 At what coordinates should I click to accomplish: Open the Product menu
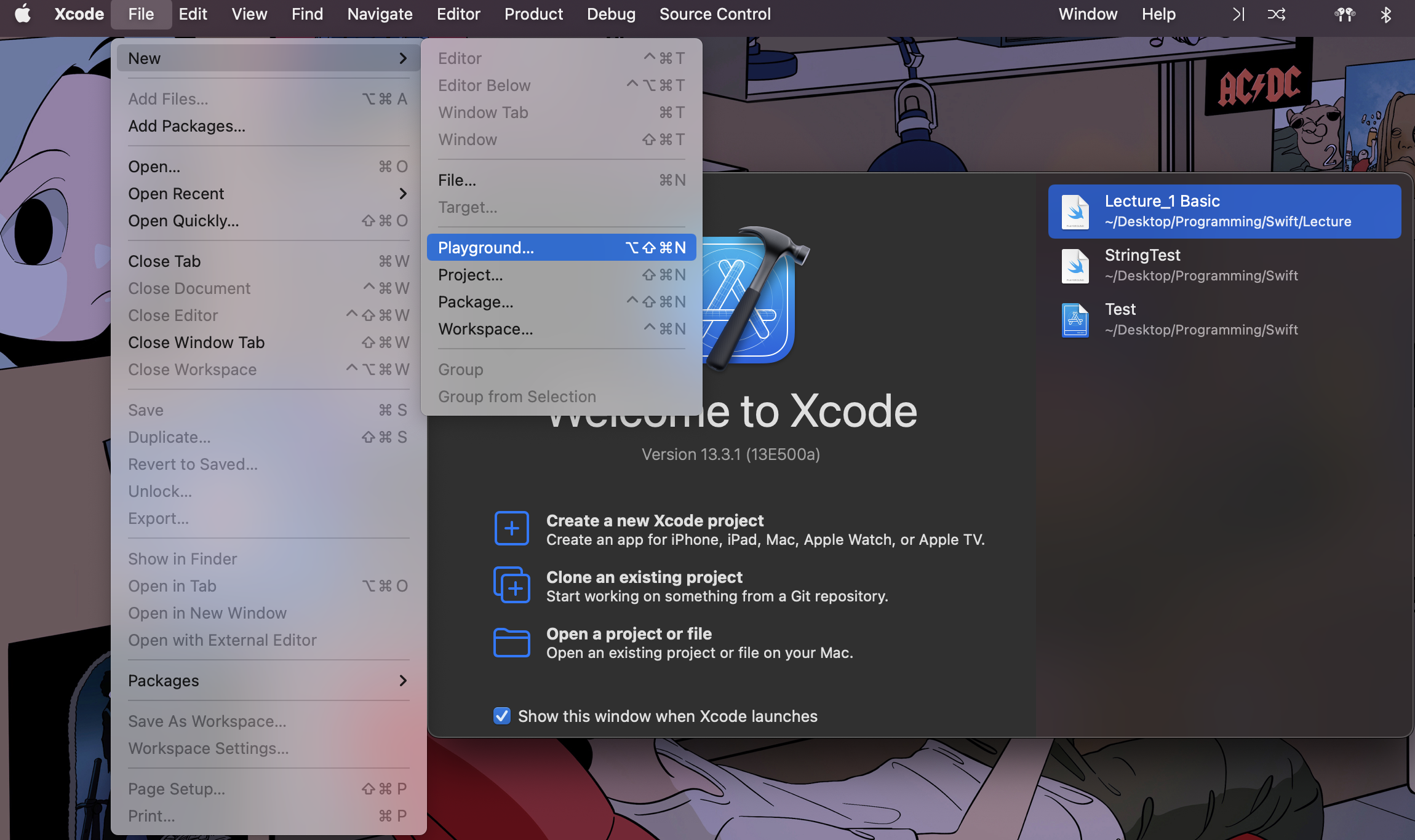[533, 14]
